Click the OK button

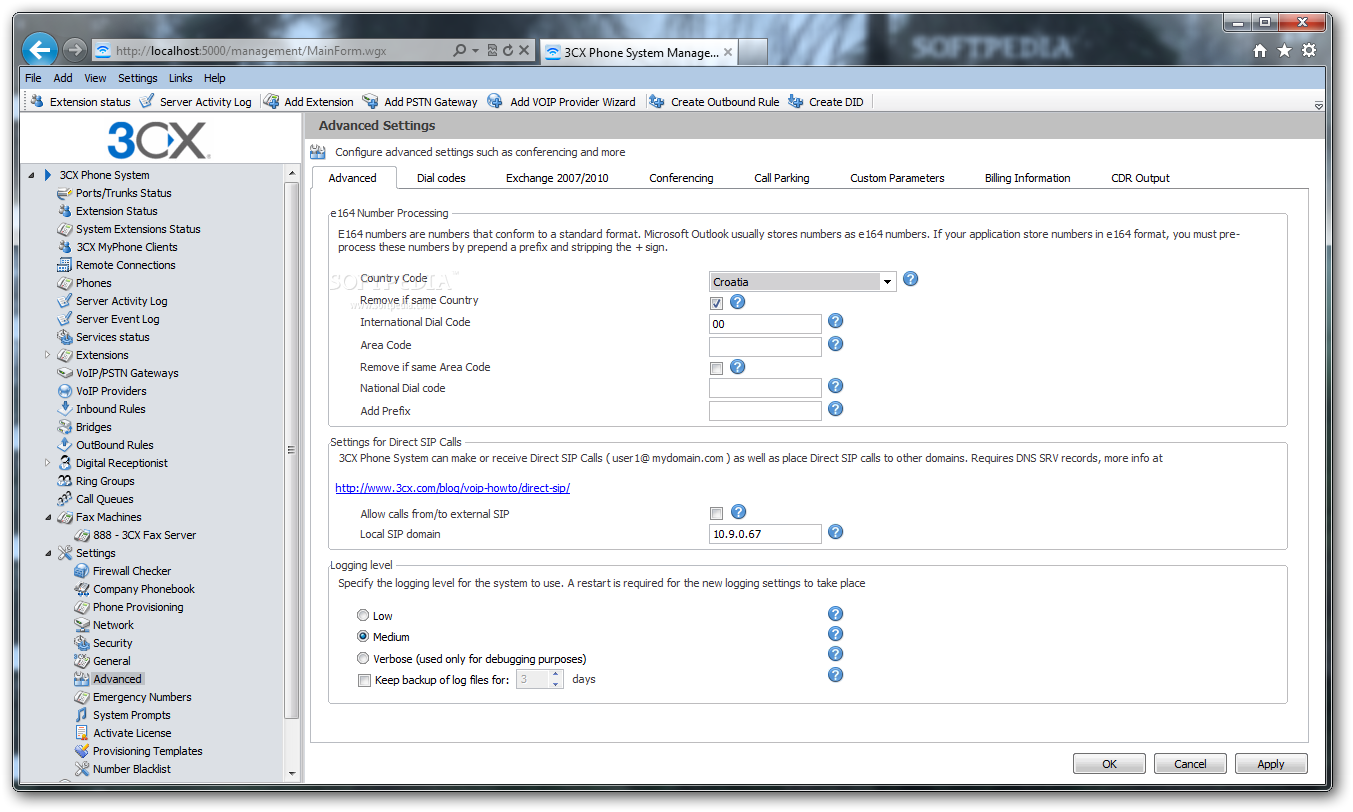(x=1109, y=764)
